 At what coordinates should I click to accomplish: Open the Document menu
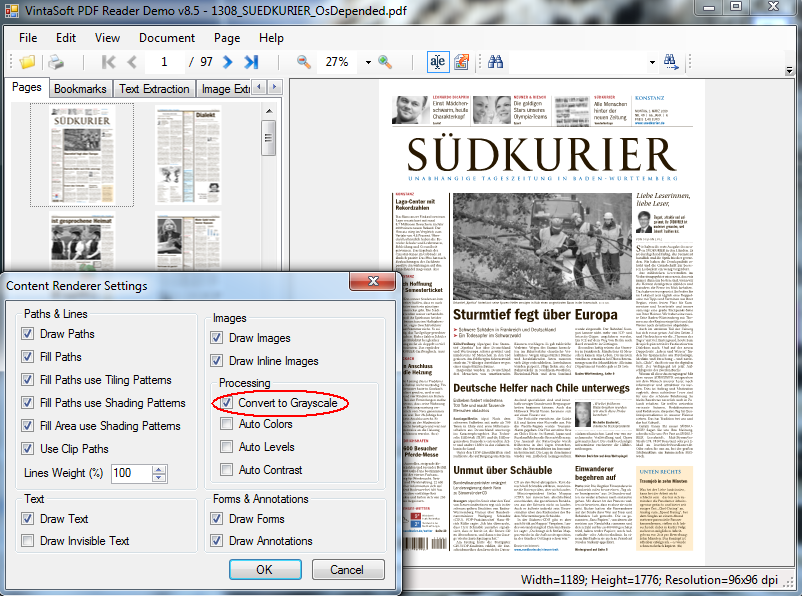coord(166,38)
